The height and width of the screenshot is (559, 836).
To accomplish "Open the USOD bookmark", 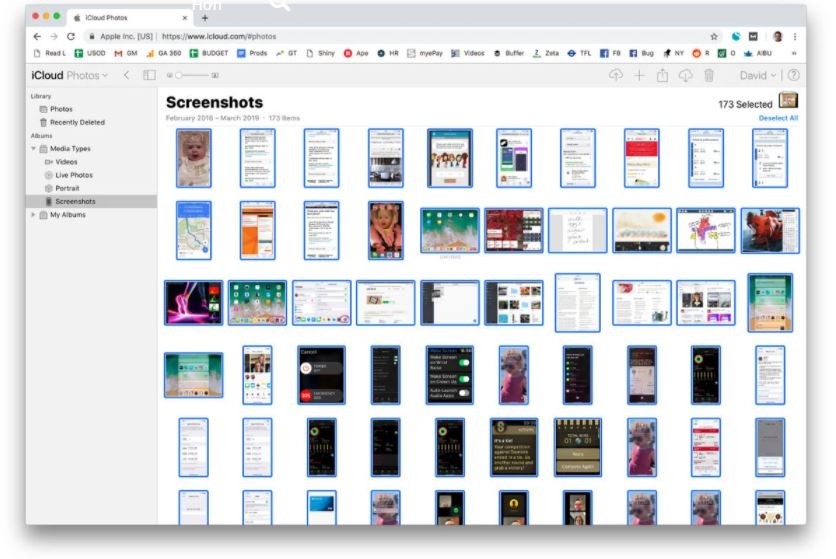I will pos(90,53).
